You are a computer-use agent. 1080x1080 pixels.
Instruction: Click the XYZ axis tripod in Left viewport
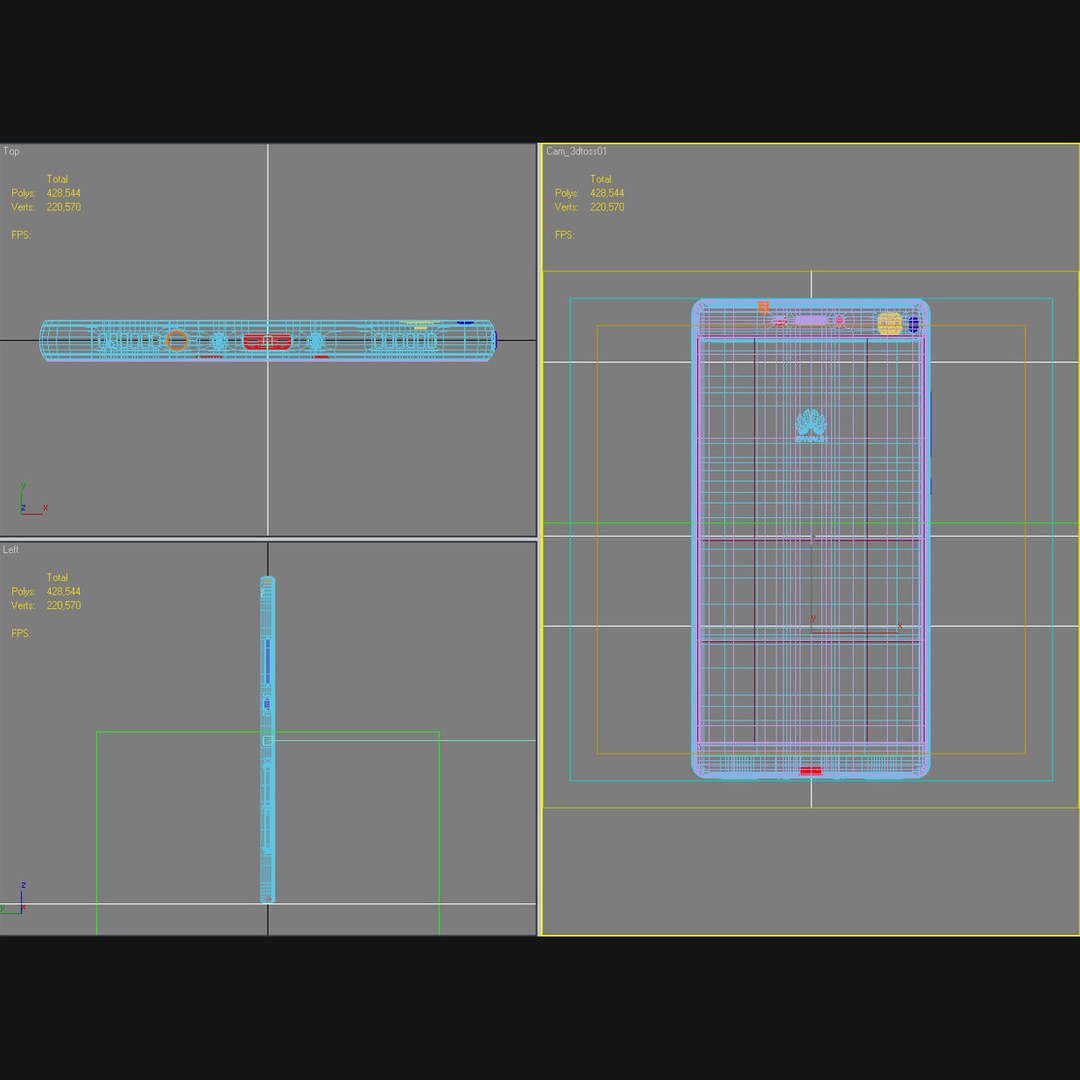[15, 898]
